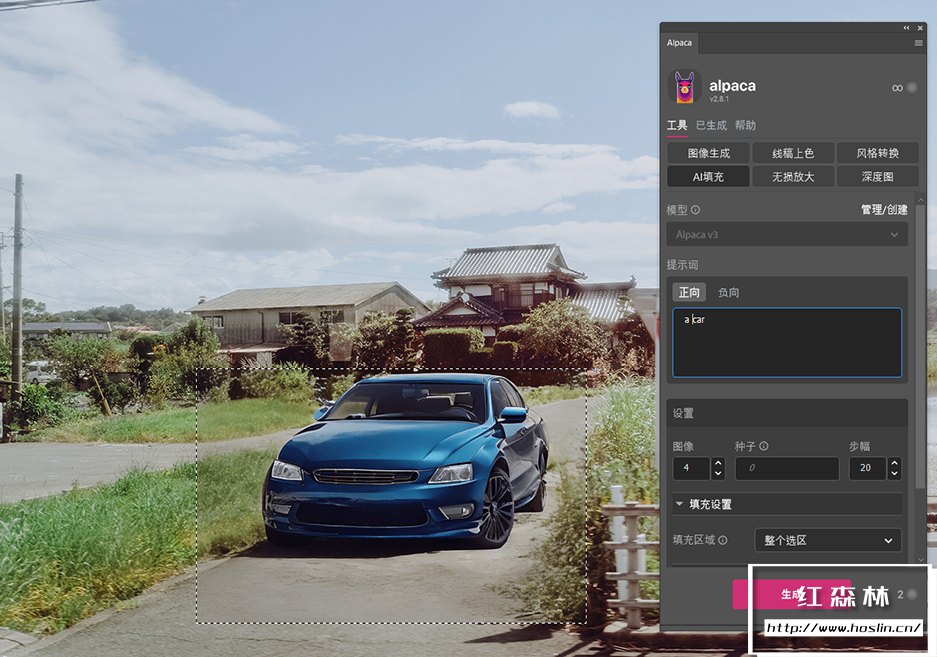This screenshot has height=657, width=937.
Task: Decrease the 步幅 steps value
Action: point(894,473)
